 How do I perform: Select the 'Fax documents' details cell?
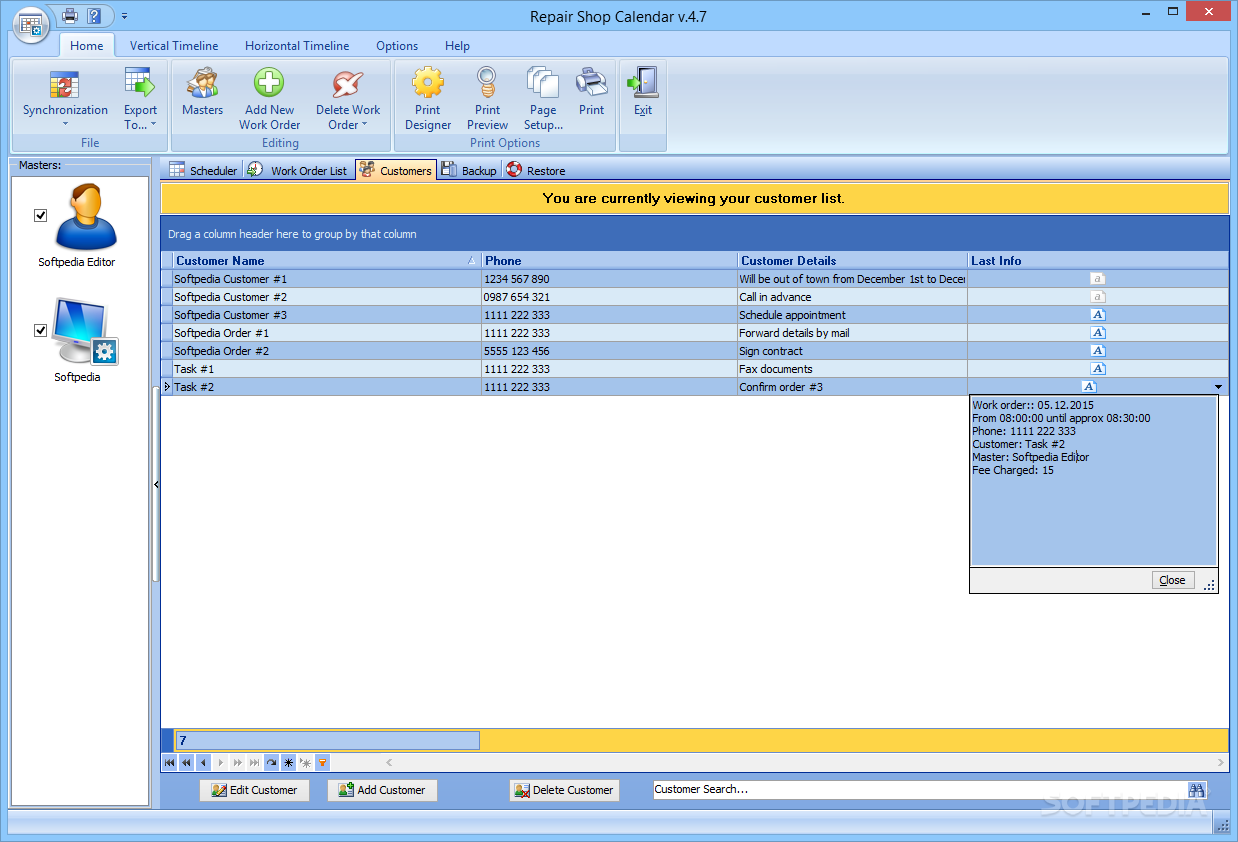(x=852, y=369)
